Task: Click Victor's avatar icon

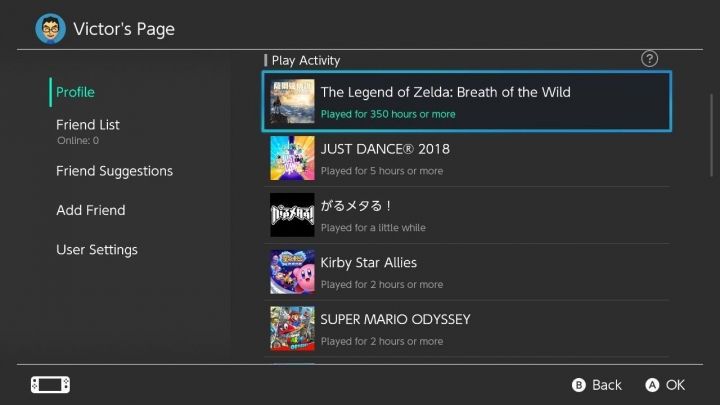Action: click(x=50, y=28)
